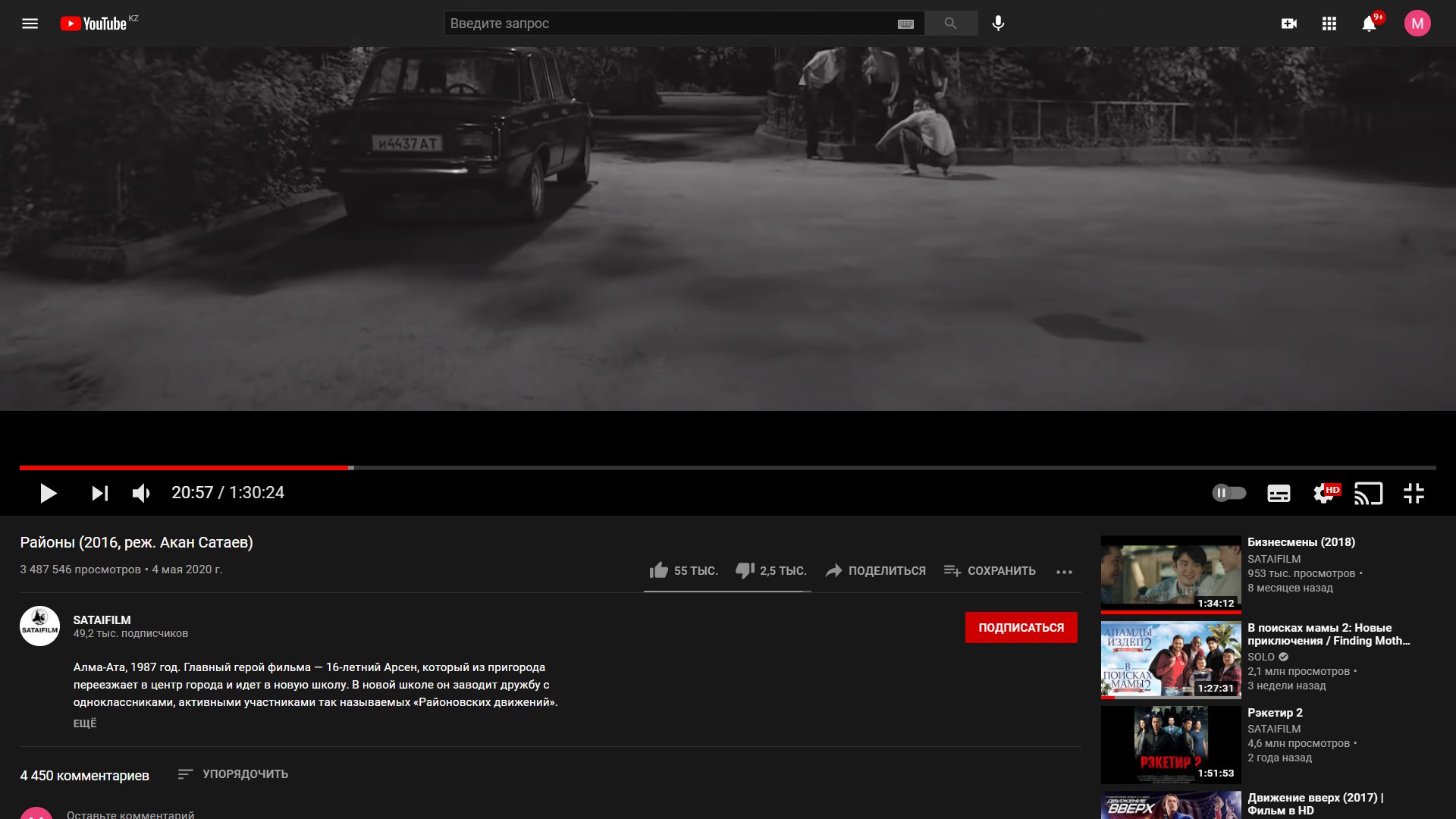Open the three-dot more actions menu

click(1064, 572)
